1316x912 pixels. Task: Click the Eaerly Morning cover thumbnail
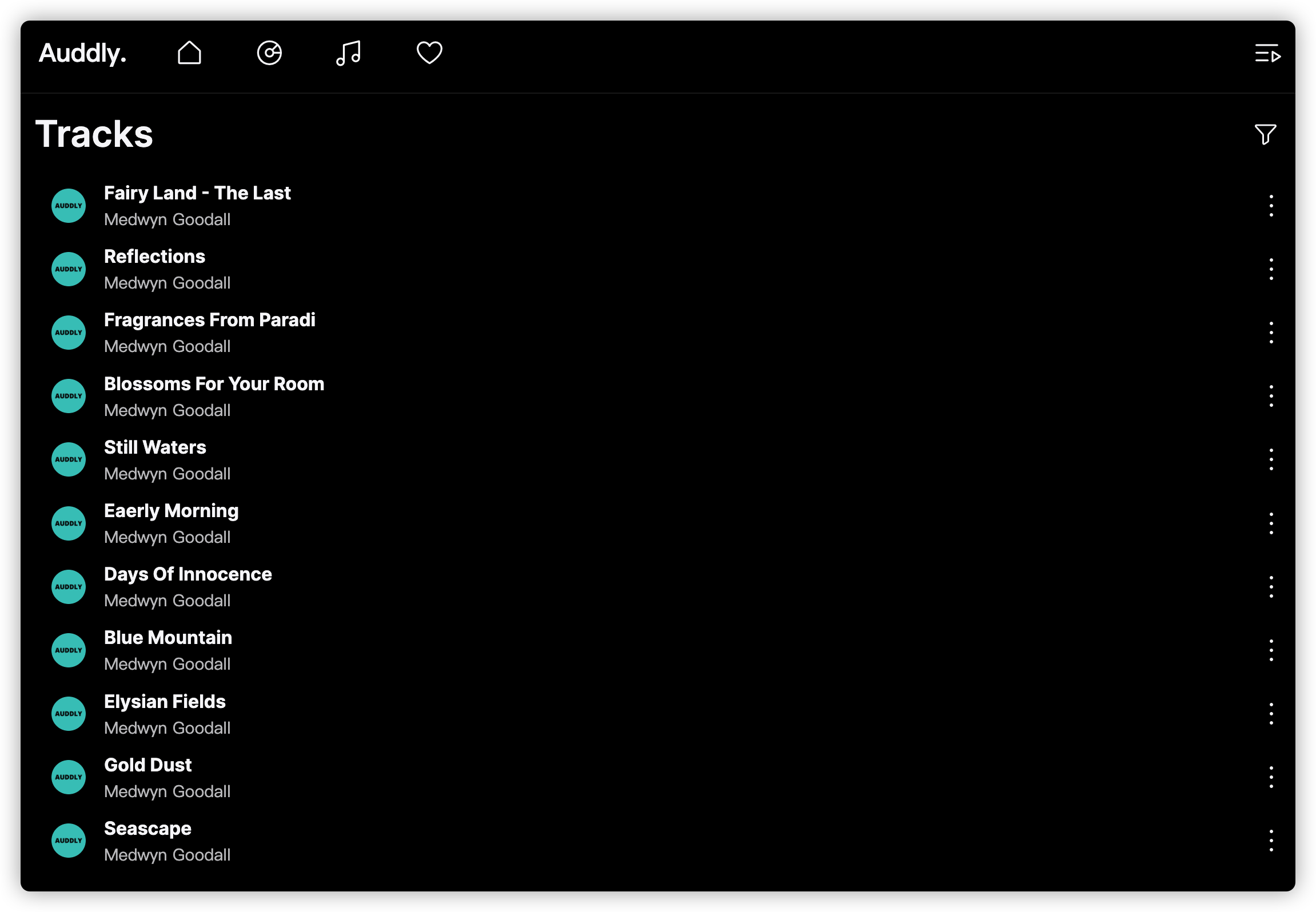click(69, 523)
